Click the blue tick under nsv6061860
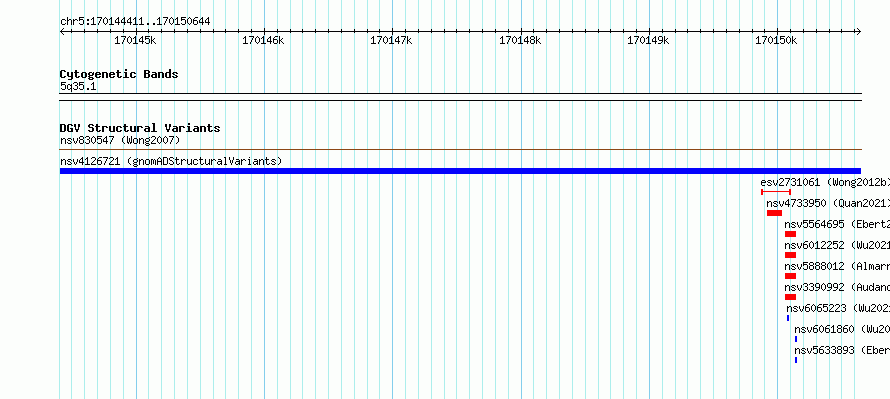 [x=796, y=339]
